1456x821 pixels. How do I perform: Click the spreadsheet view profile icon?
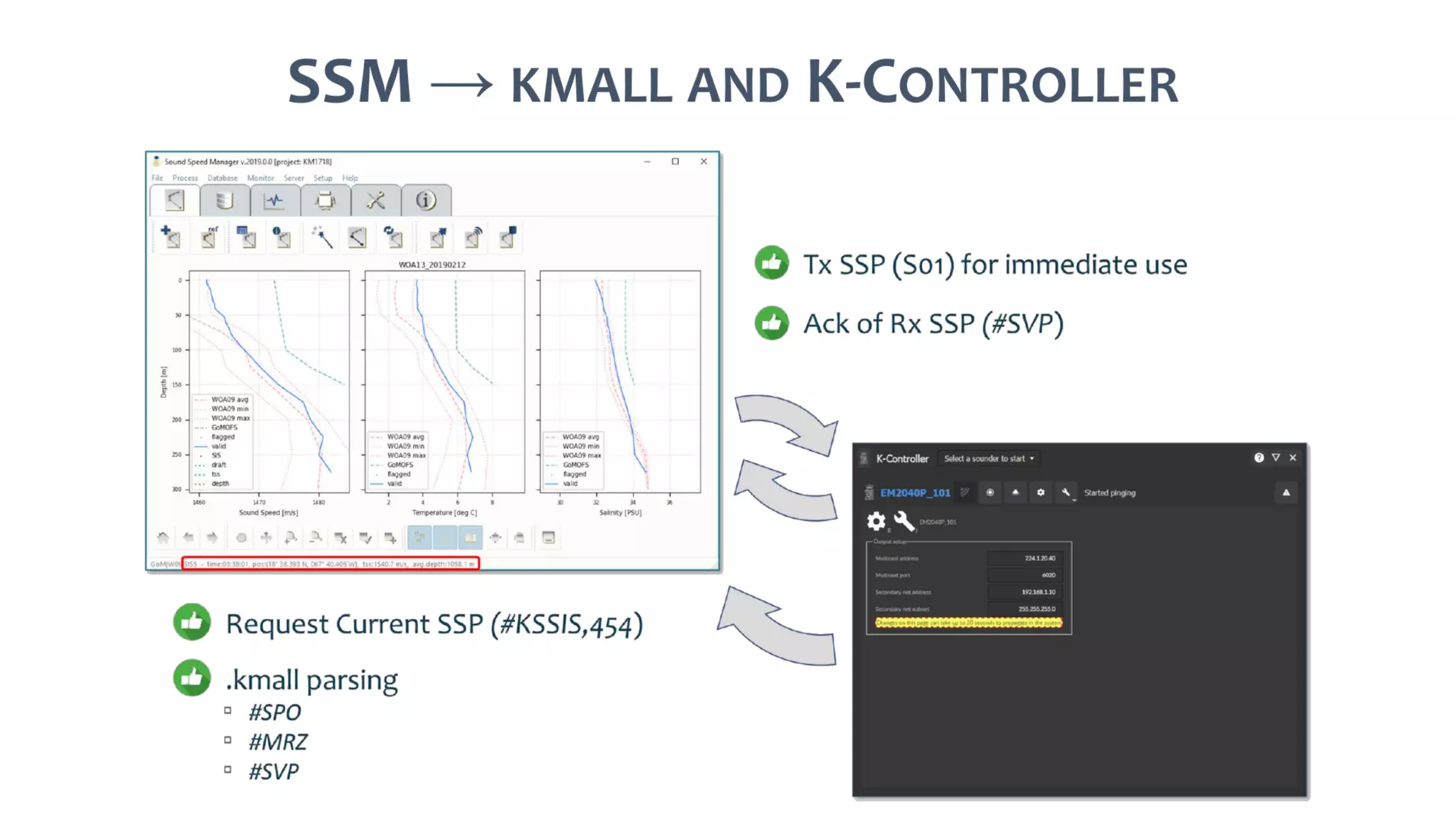point(246,237)
